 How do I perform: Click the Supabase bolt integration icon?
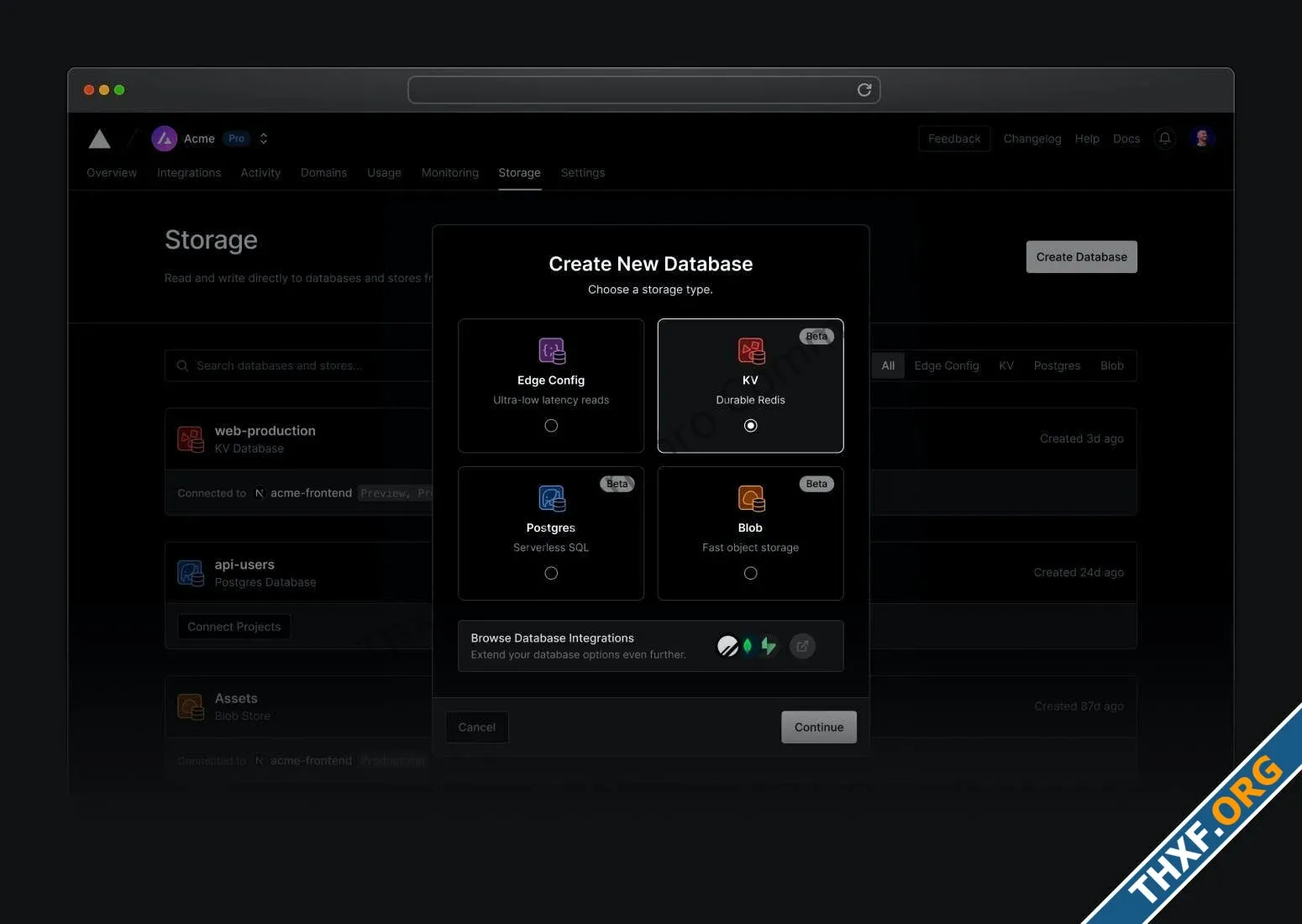[x=769, y=646]
